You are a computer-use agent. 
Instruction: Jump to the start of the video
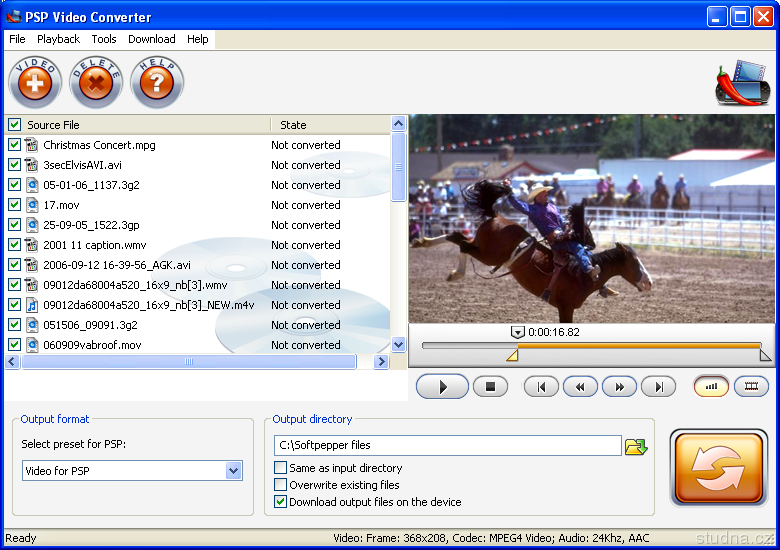[x=541, y=387]
